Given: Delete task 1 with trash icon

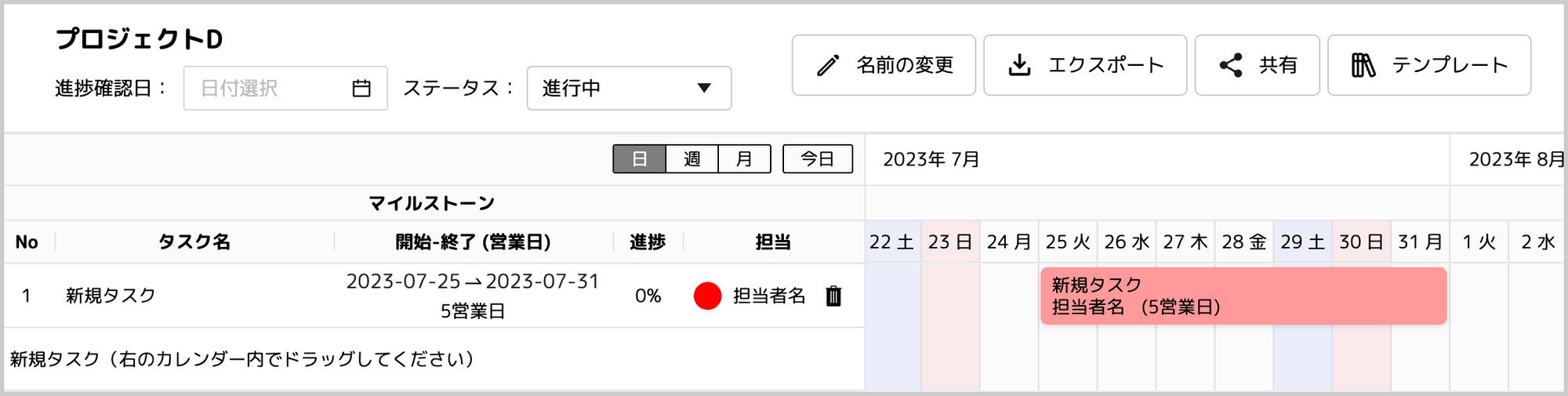Looking at the screenshot, I should (833, 296).
